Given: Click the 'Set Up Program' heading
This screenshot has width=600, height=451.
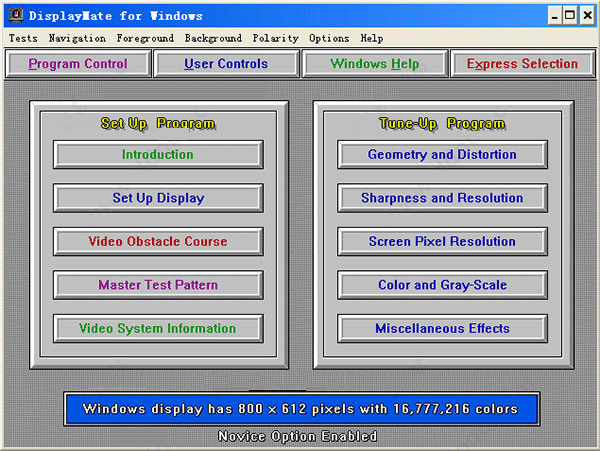Looking at the screenshot, I should [x=158, y=124].
